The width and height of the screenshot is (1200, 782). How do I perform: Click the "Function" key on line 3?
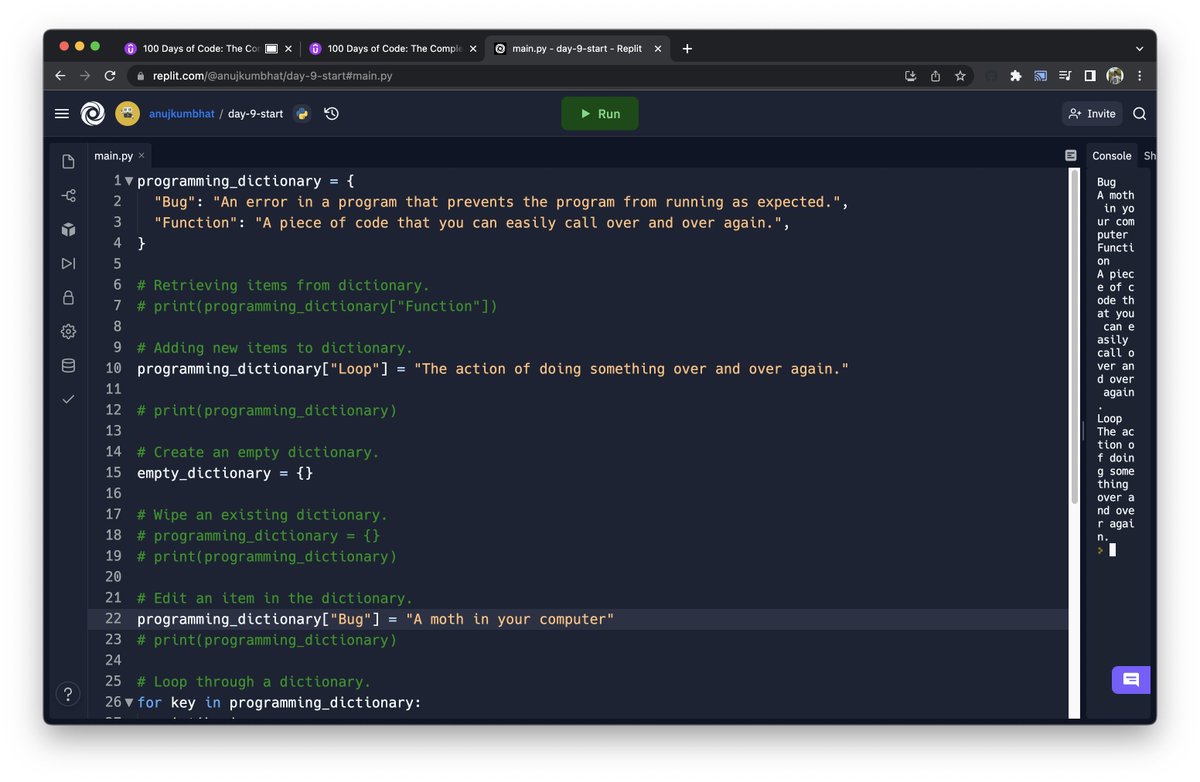(x=196, y=223)
